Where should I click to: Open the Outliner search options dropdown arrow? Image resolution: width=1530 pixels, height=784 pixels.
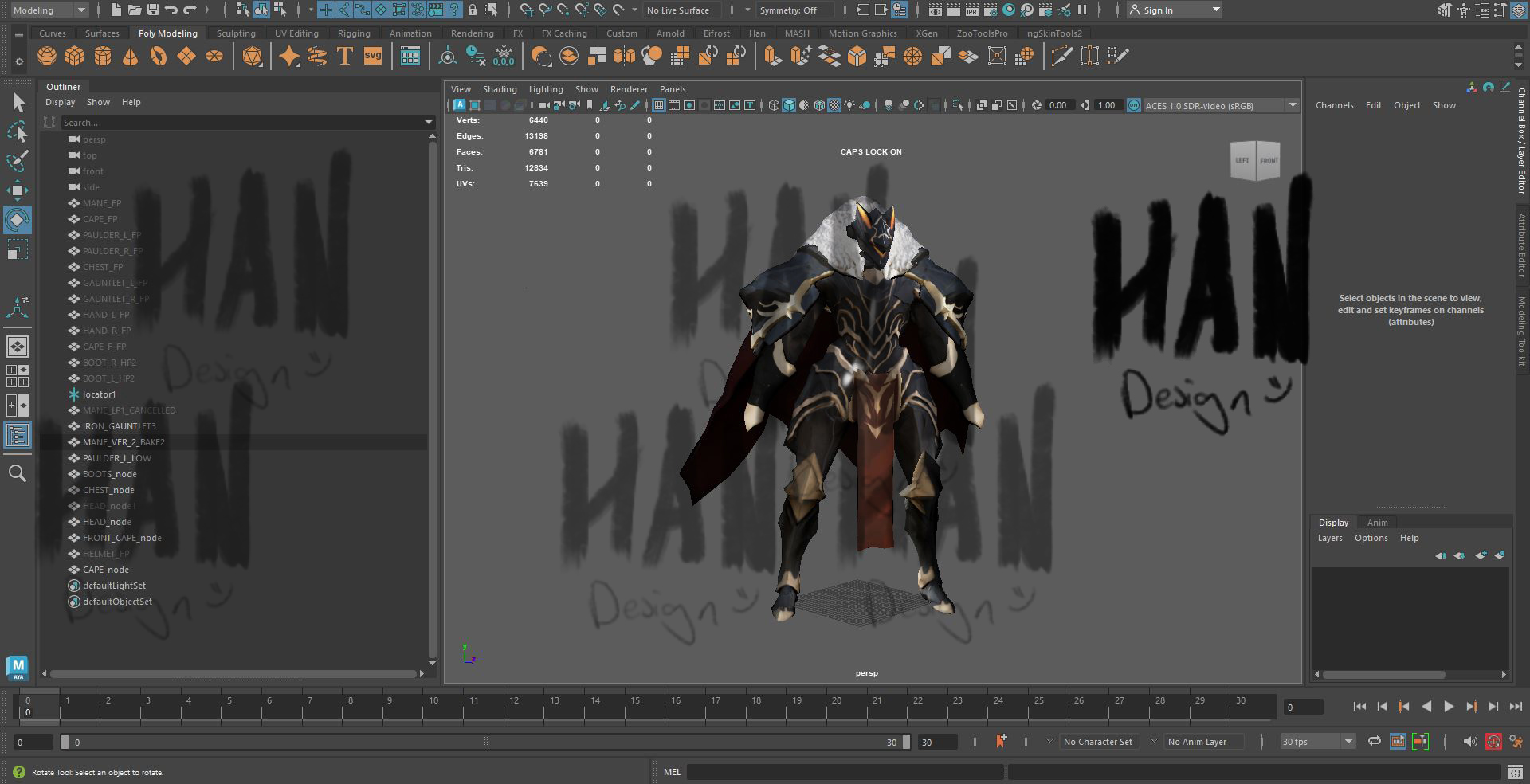click(429, 122)
